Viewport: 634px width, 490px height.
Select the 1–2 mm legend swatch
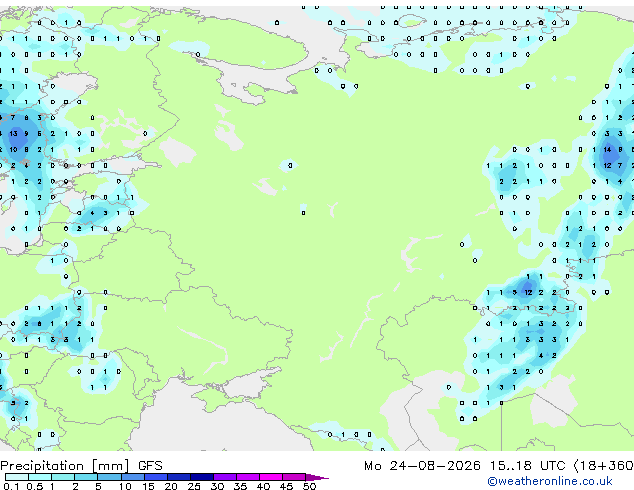click(x=63, y=477)
